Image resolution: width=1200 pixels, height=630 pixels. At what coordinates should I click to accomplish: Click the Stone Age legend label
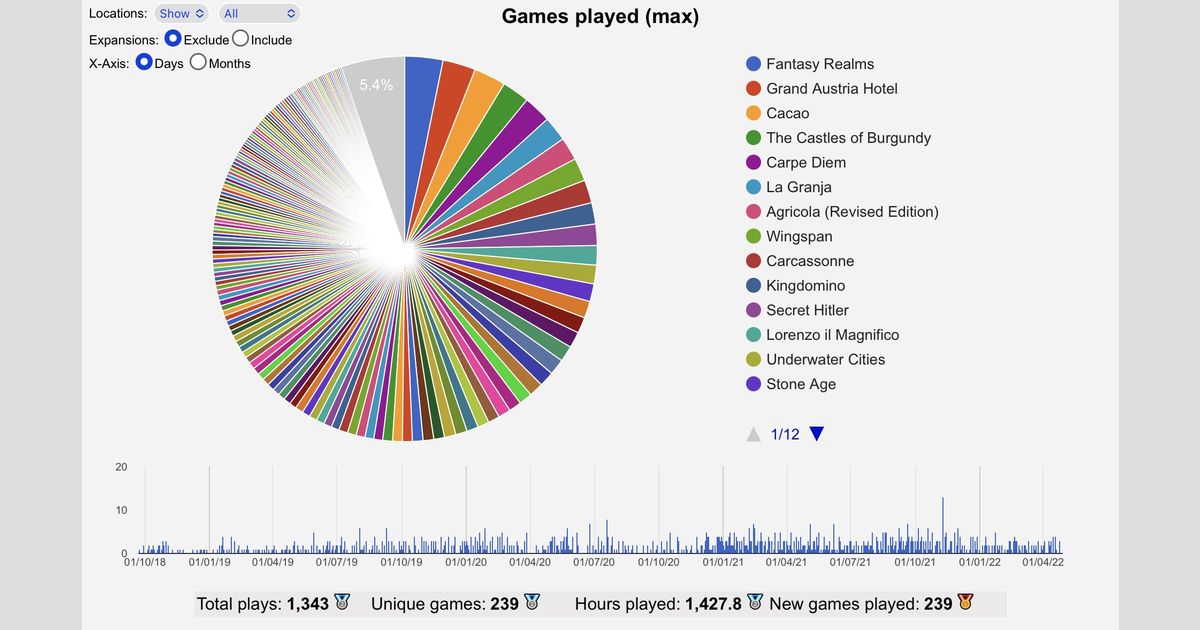coord(801,384)
